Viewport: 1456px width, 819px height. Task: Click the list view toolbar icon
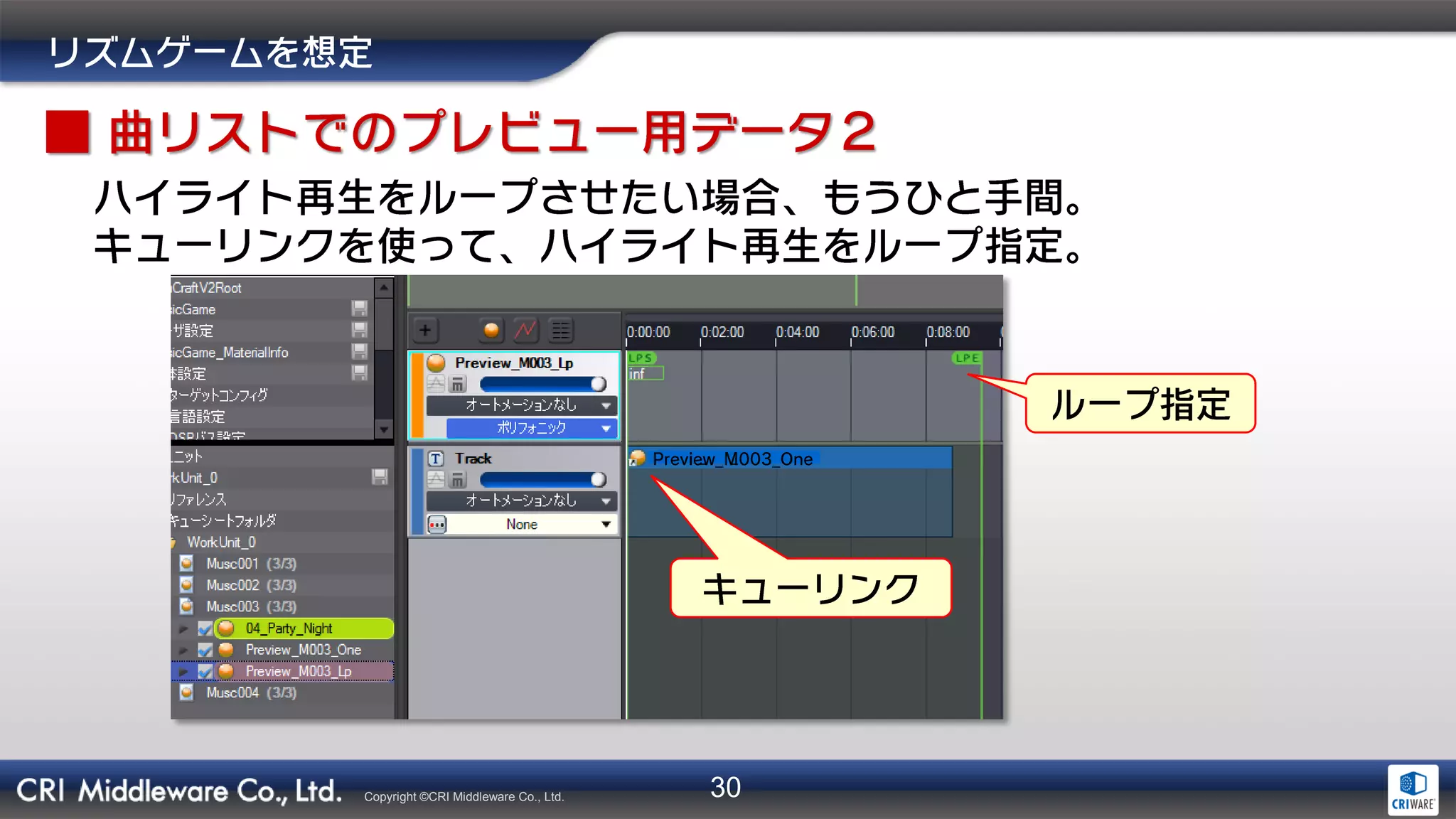coord(561,331)
